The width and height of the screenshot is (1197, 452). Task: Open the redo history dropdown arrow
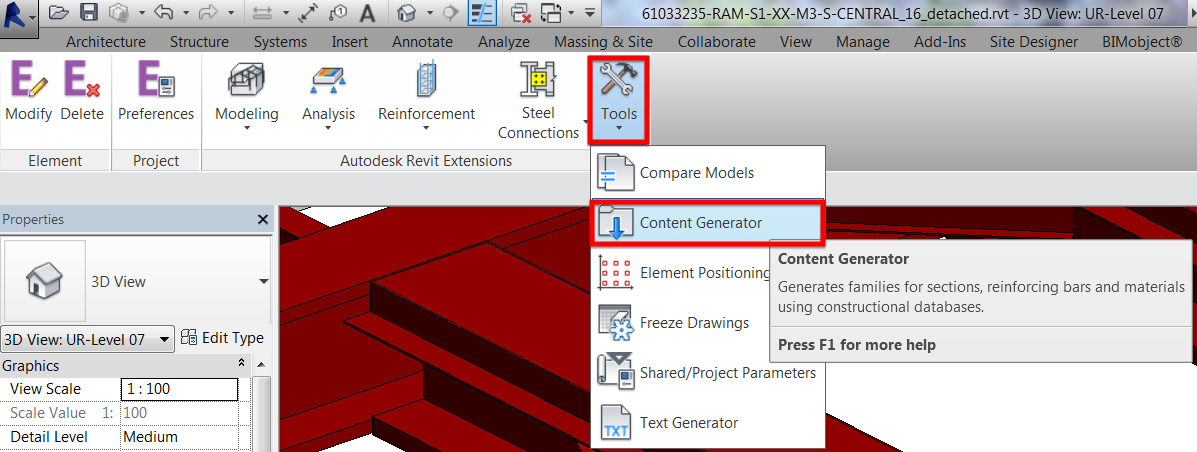pyautogui.click(x=231, y=13)
